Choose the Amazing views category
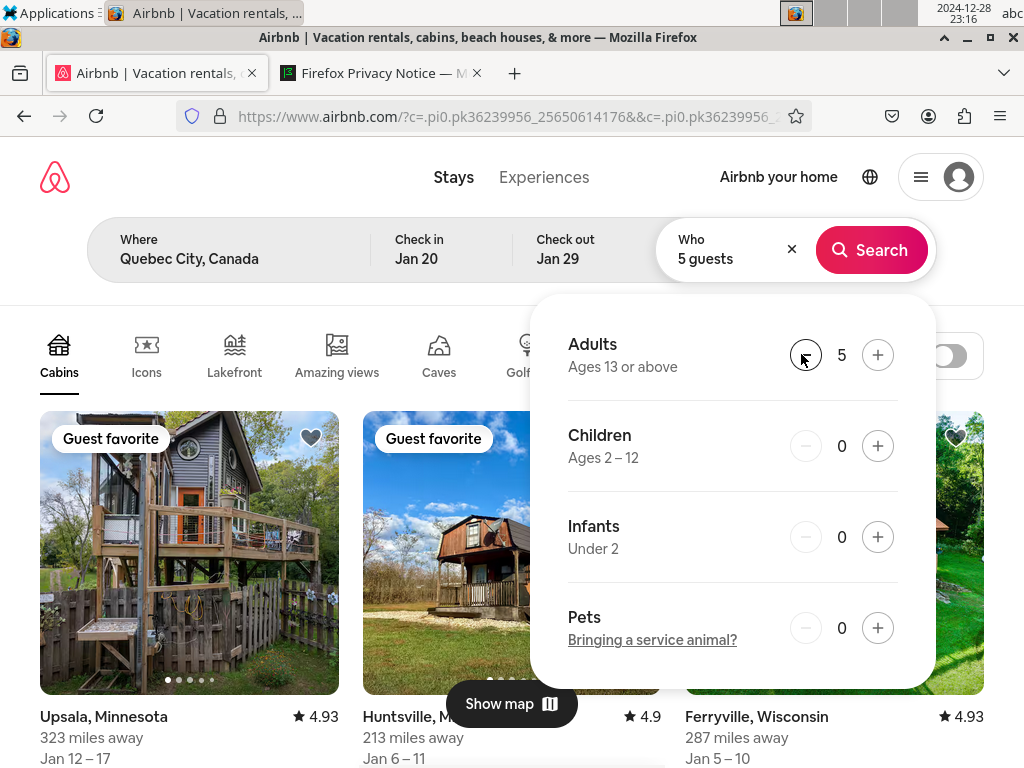 coord(337,357)
